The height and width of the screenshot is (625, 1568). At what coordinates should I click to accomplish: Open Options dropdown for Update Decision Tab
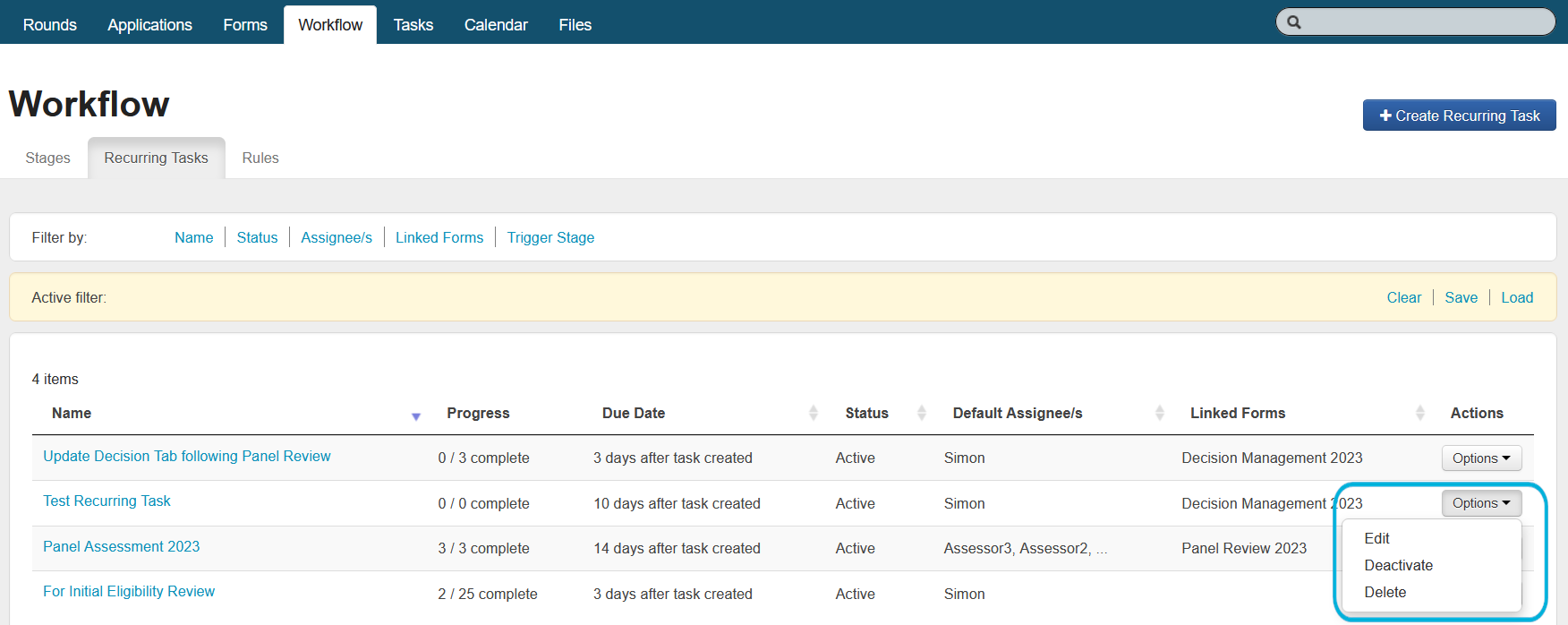[1480, 458]
